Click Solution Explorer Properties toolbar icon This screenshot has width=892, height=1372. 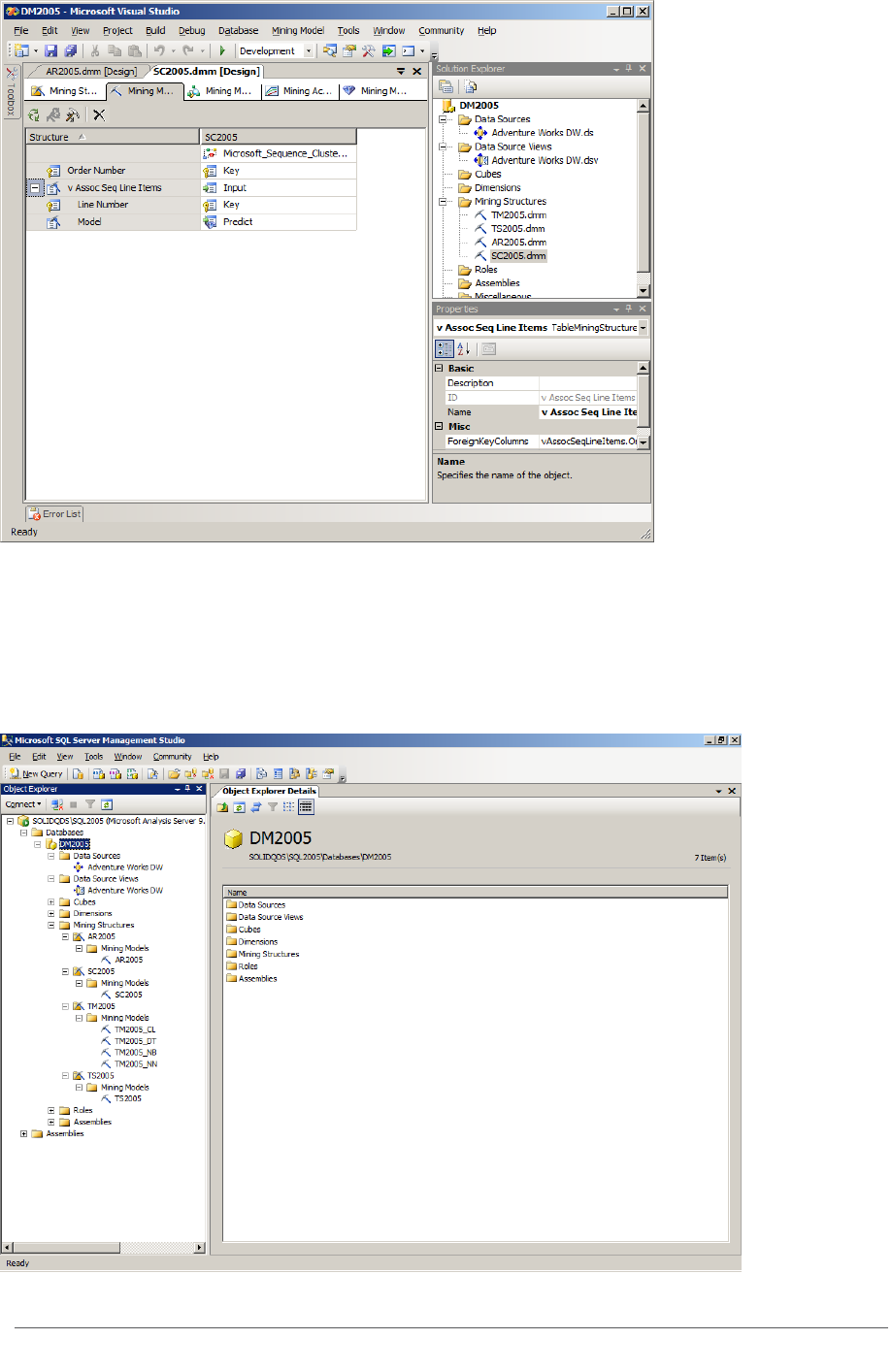point(446,86)
